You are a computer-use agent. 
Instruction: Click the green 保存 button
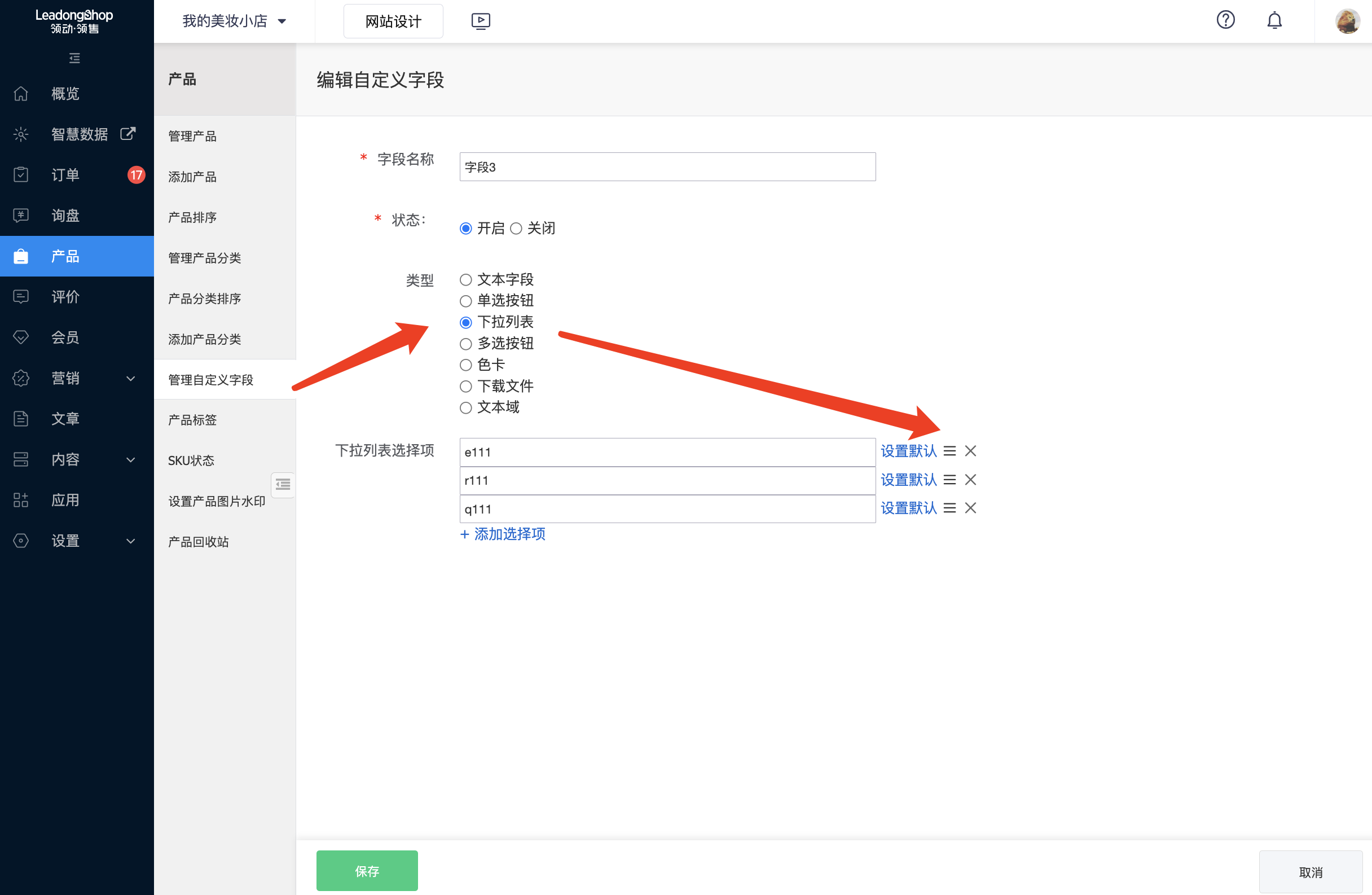pos(367,871)
